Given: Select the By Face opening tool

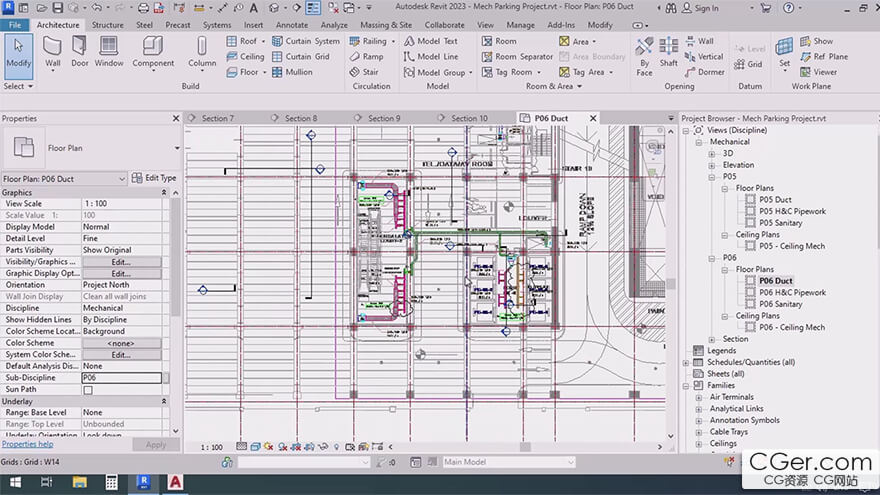Looking at the screenshot, I should tap(644, 56).
